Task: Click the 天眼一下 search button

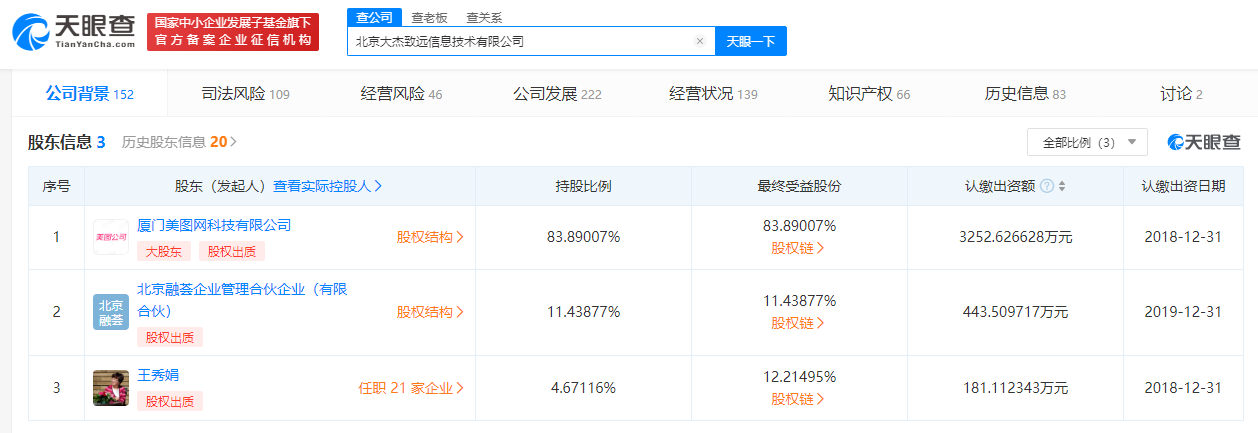Action: coord(751,41)
